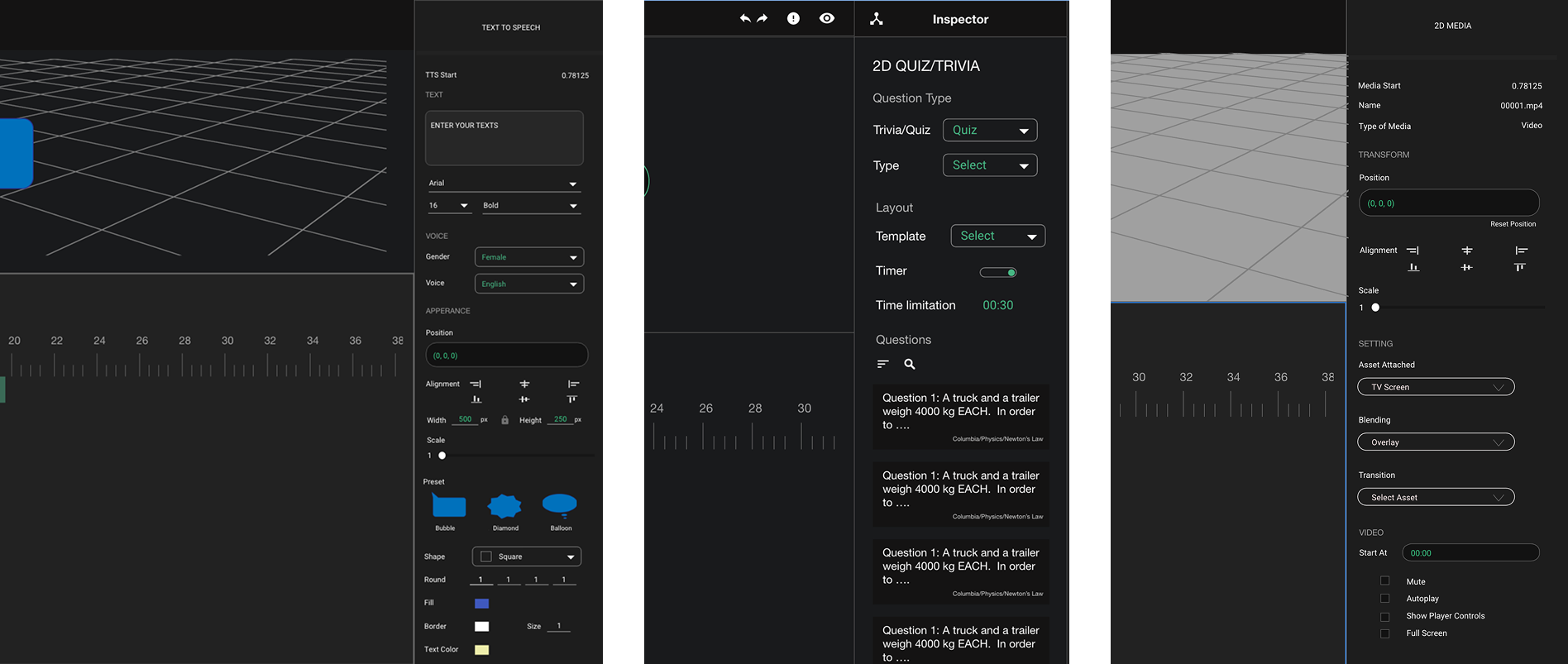Open the Blending Overlay dropdown

point(1437,442)
